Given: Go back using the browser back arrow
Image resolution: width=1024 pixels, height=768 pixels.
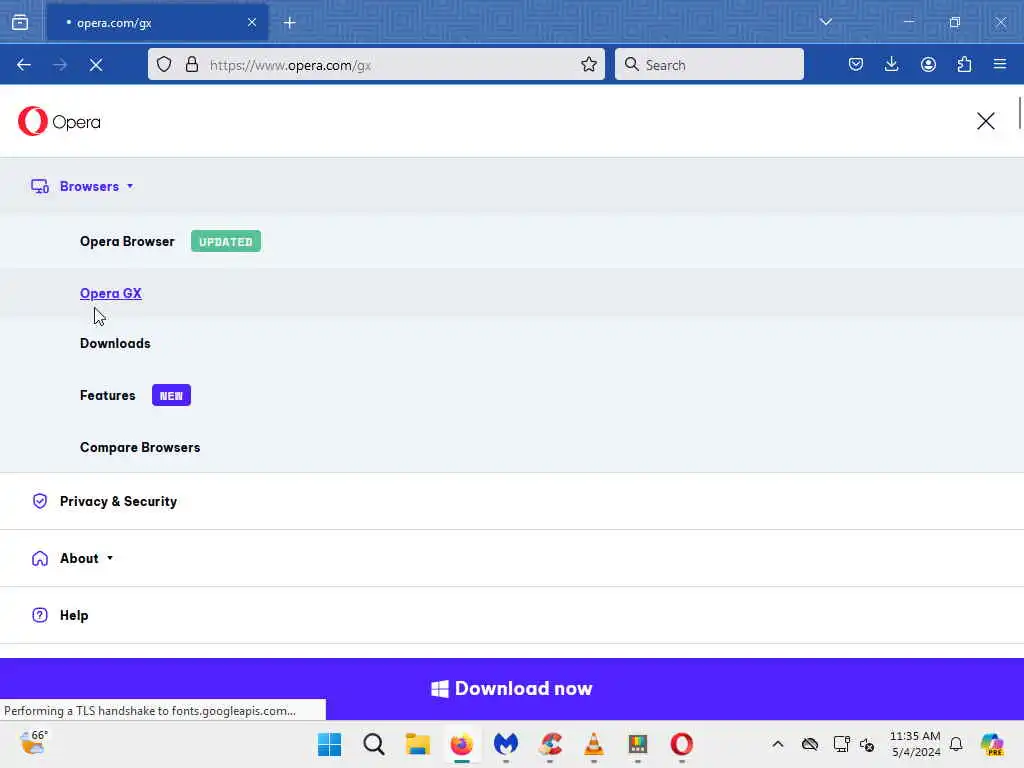Looking at the screenshot, I should (24, 65).
